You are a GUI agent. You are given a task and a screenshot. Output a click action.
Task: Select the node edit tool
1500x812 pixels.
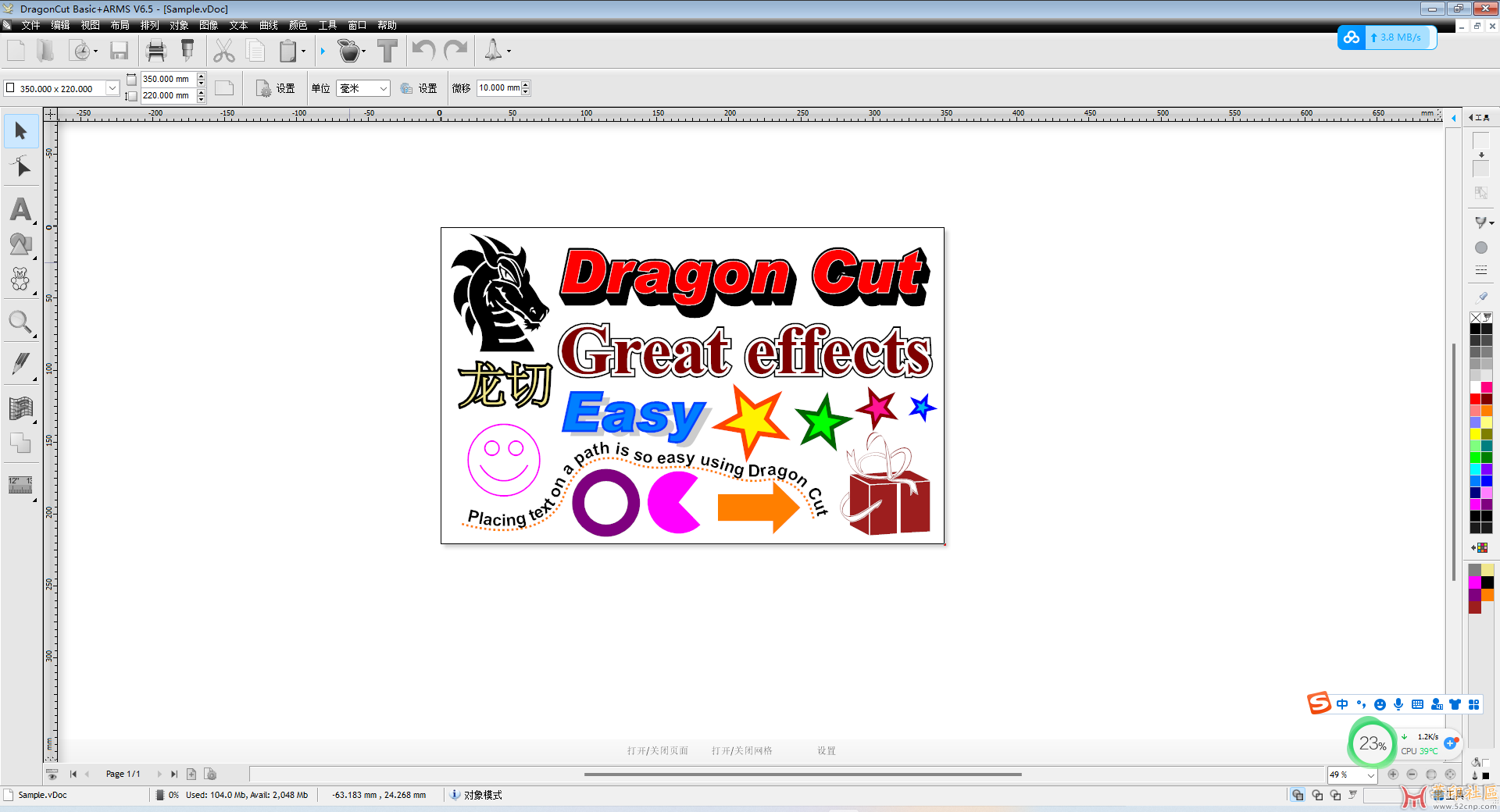pyautogui.click(x=21, y=167)
